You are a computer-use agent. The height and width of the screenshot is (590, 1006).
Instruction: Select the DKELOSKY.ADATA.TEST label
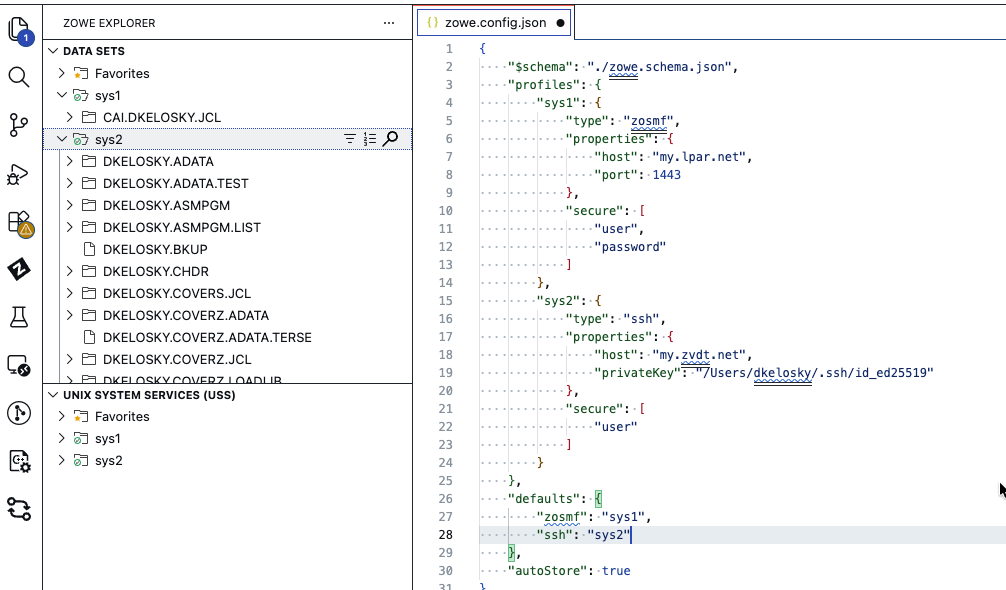point(176,183)
